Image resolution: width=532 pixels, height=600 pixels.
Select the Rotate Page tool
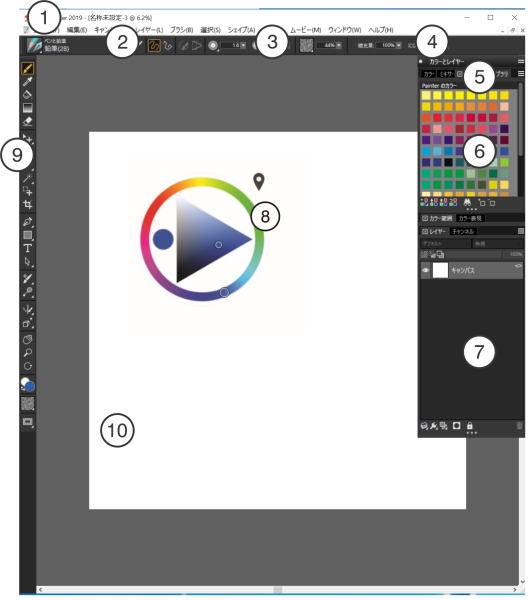click(28, 366)
